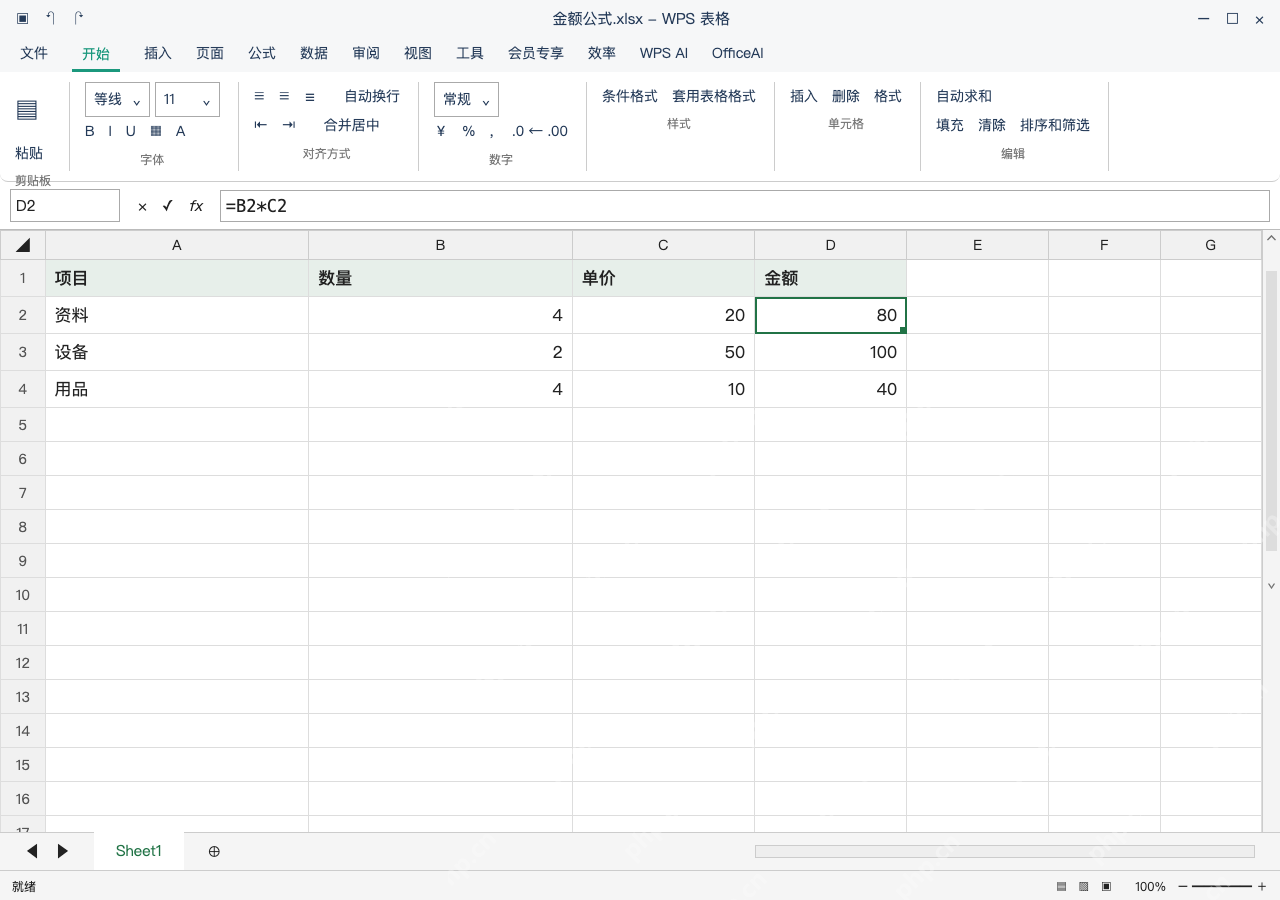Viewport: 1280px width, 900px height.
Task: Toggle bold formatting
Action: click(x=90, y=131)
